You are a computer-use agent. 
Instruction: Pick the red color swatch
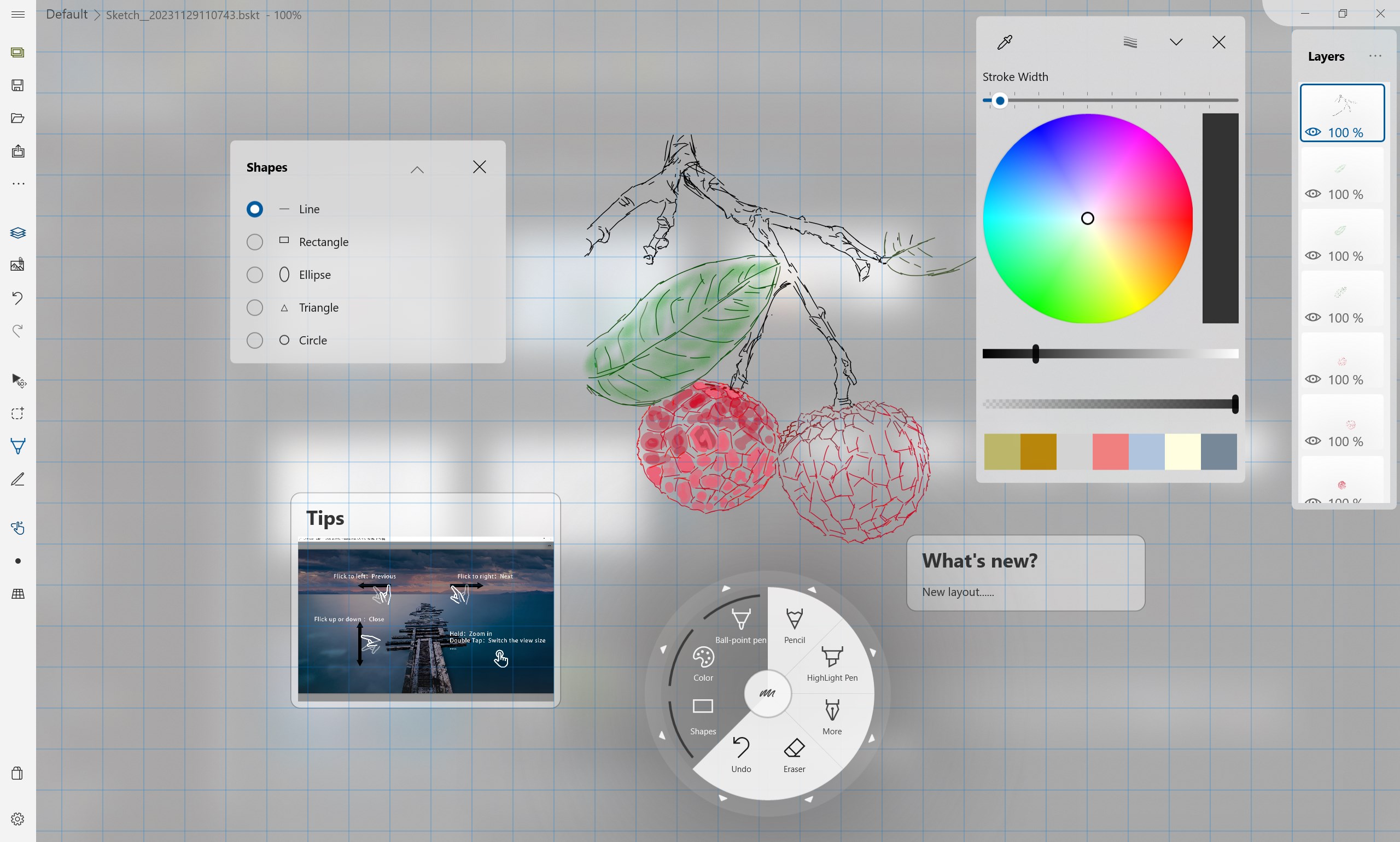pos(1109,451)
